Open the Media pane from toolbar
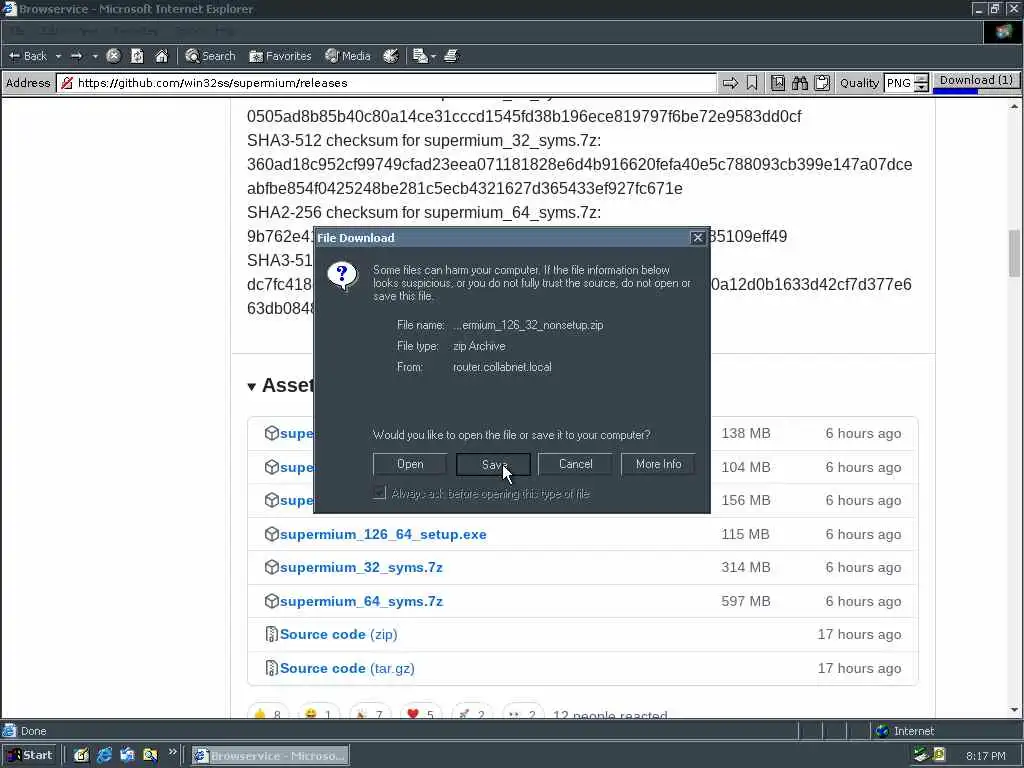This screenshot has height=768, width=1024. click(x=348, y=56)
